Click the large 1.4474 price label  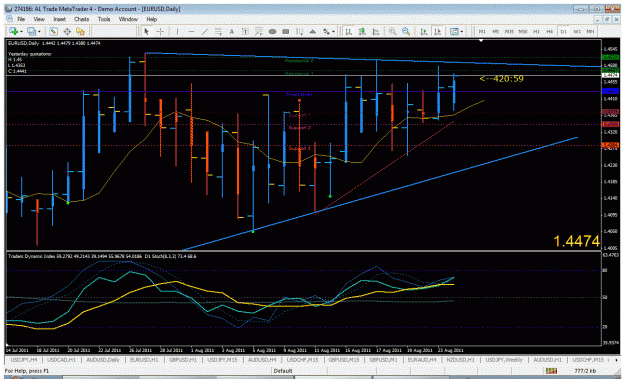[576, 241]
